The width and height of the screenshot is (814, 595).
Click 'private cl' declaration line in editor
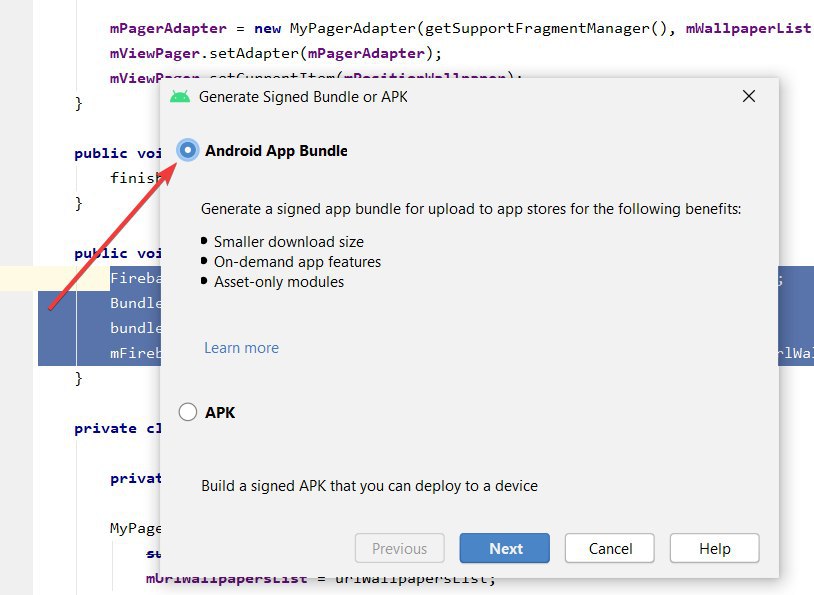[x=117, y=428]
